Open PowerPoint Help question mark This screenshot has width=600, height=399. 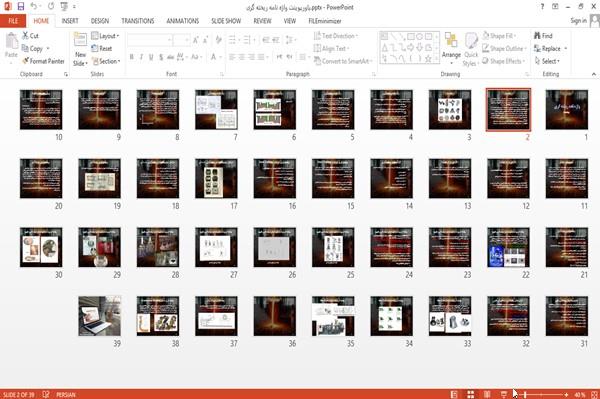click(542, 7)
